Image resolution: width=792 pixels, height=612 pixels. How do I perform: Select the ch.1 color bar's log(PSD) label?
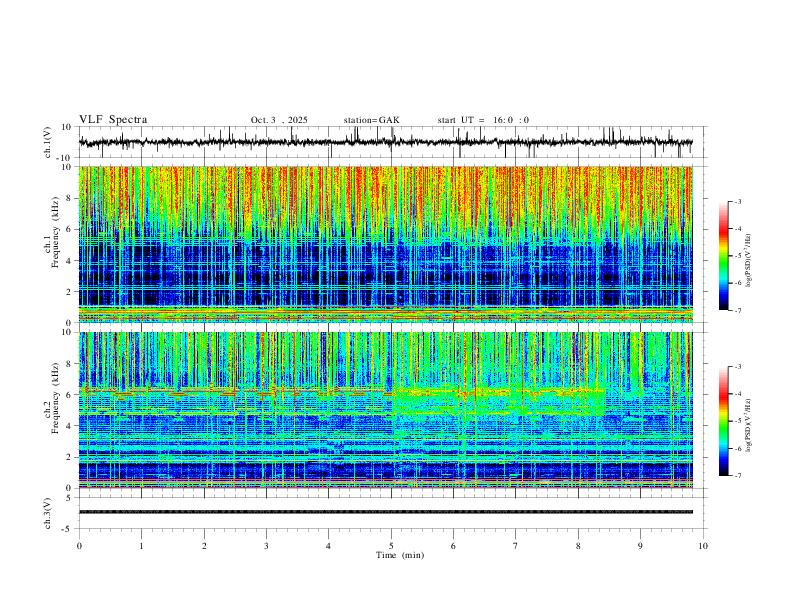coord(749,261)
